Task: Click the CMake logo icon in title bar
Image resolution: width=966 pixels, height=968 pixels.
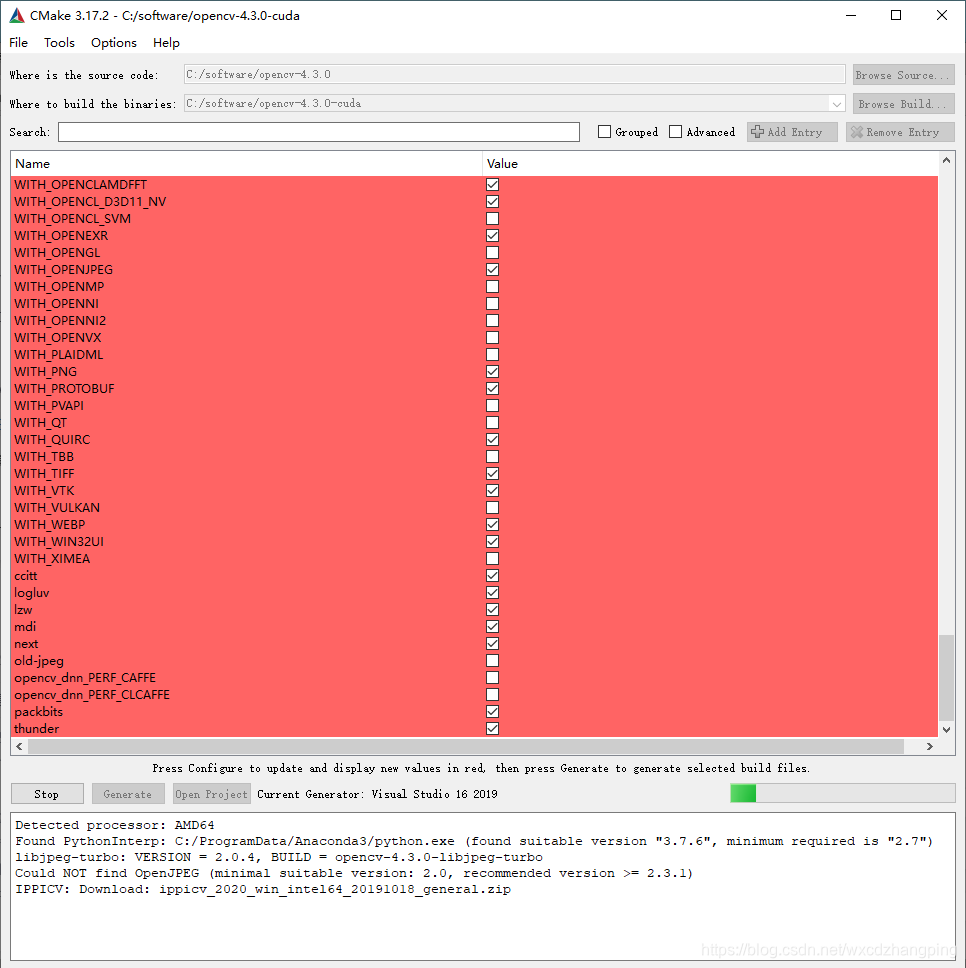Action: pos(17,15)
